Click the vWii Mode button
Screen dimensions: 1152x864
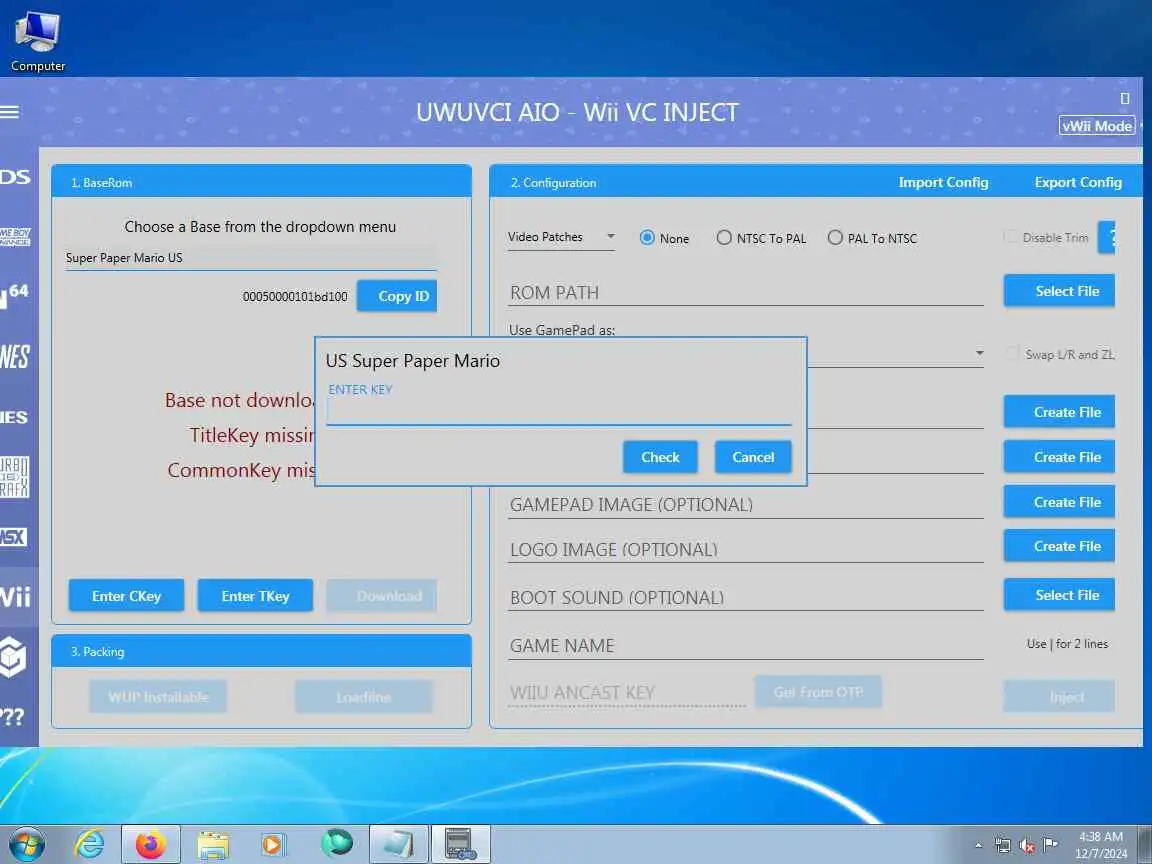[1097, 126]
